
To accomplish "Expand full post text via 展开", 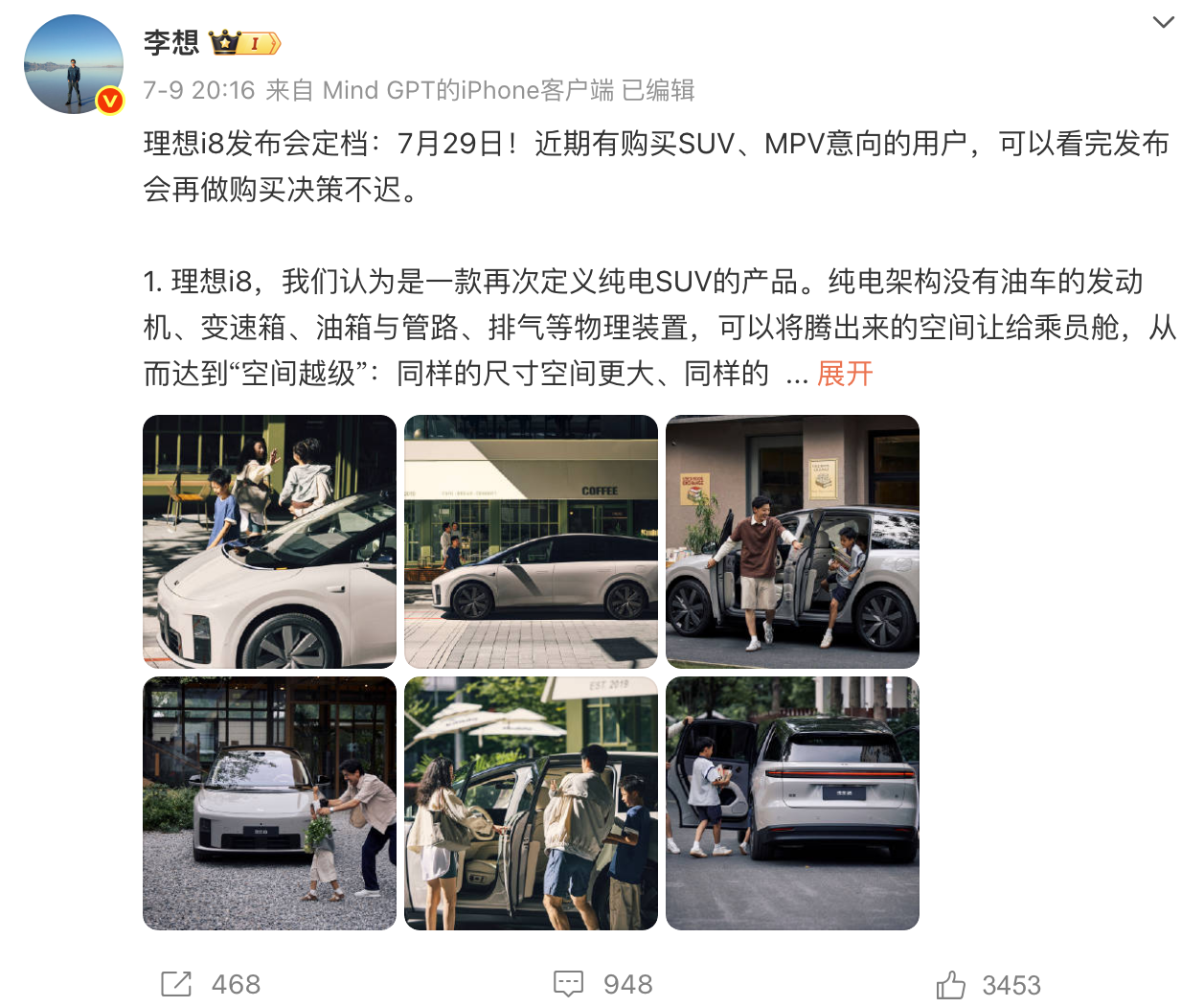I will coord(845,374).
